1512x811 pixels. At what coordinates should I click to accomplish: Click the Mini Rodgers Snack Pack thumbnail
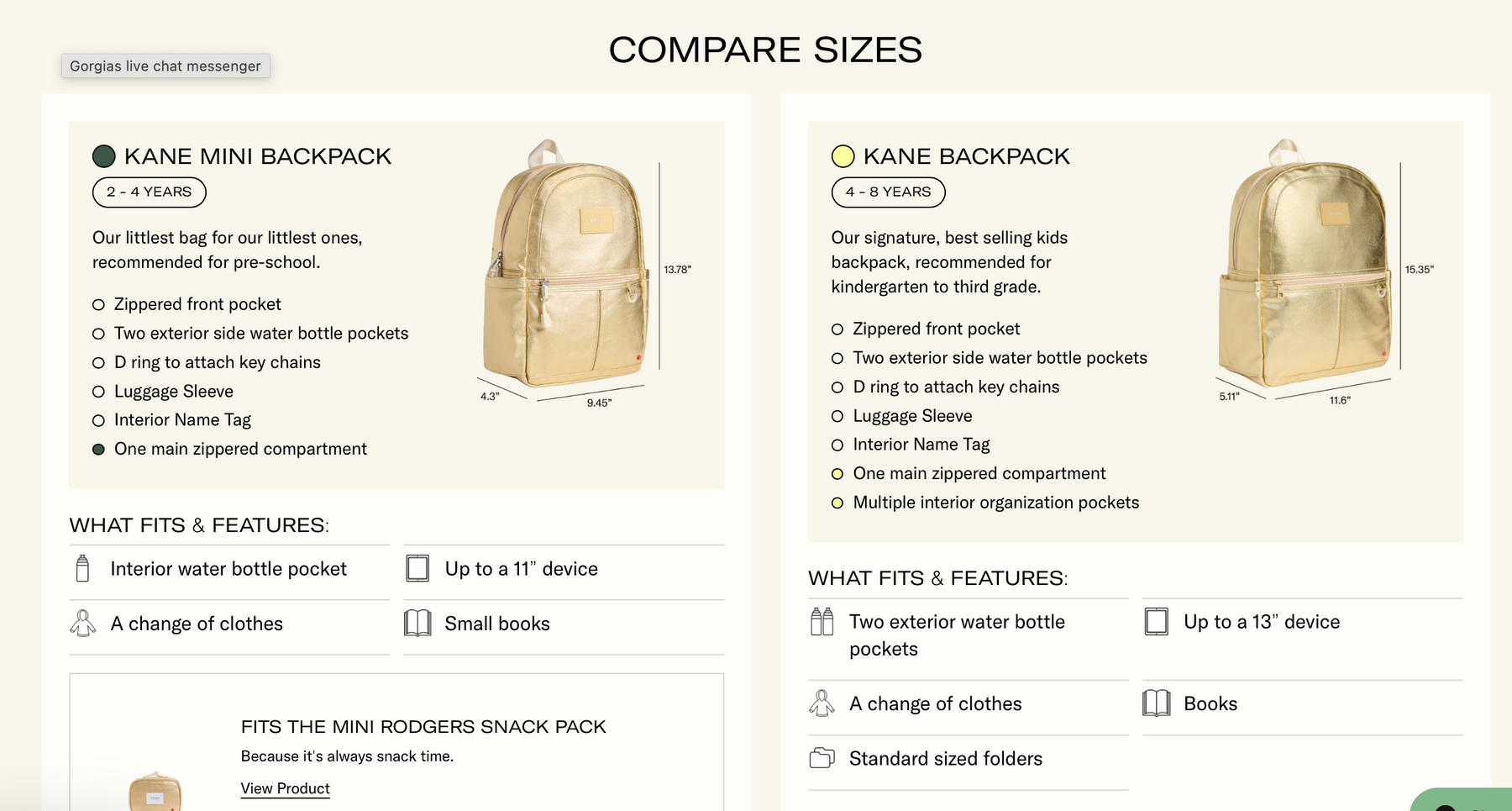(x=155, y=792)
